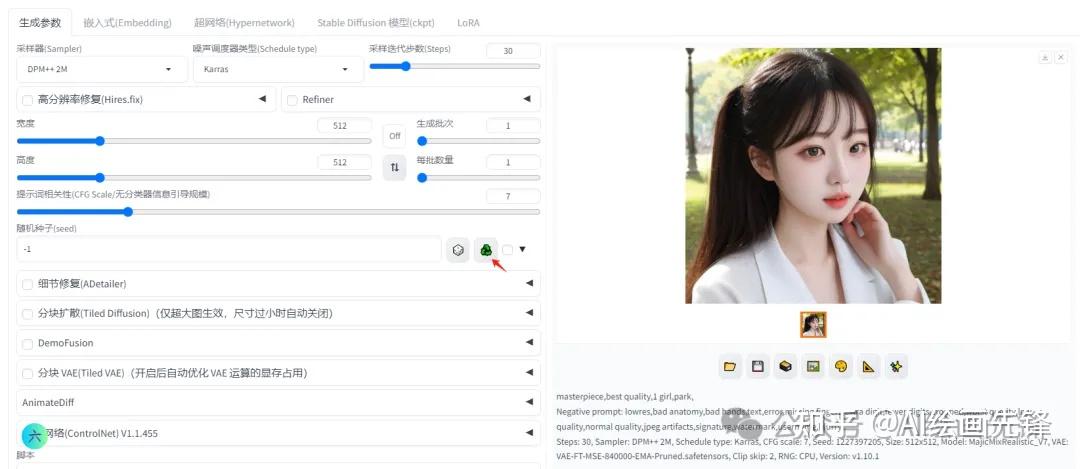Click the 脚本 label at the bottom
The image size is (1080, 469).
[x=25, y=455]
